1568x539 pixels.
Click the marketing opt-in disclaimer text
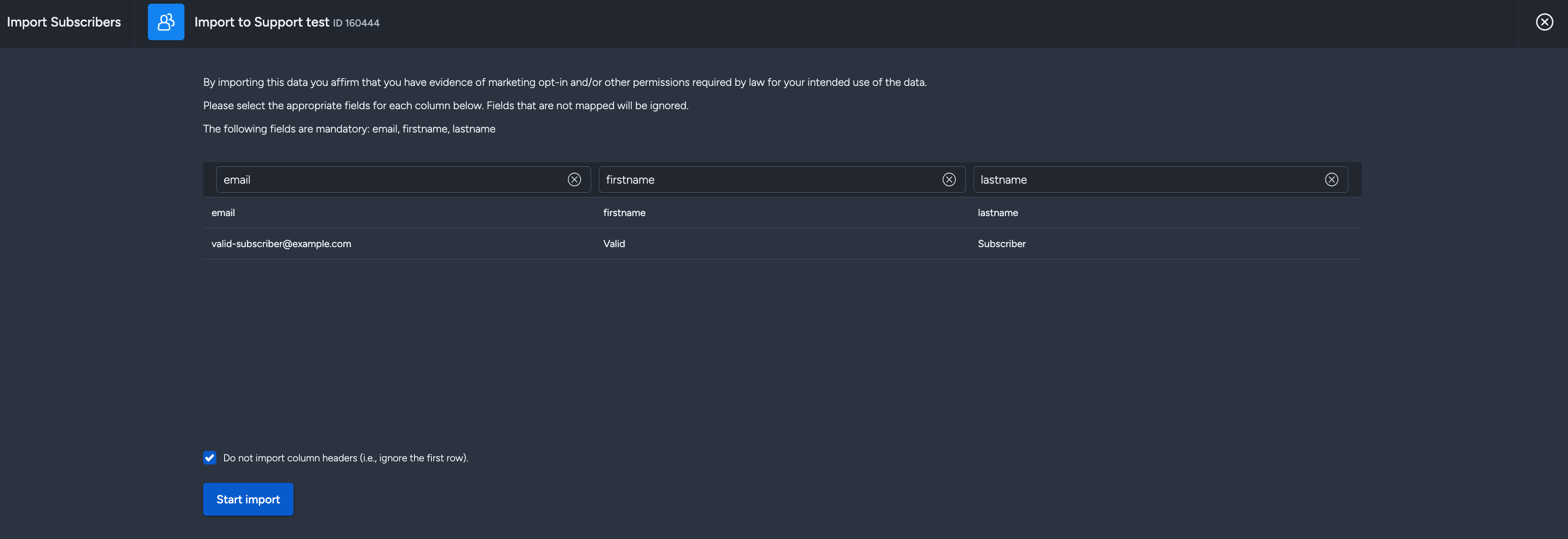click(565, 82)
